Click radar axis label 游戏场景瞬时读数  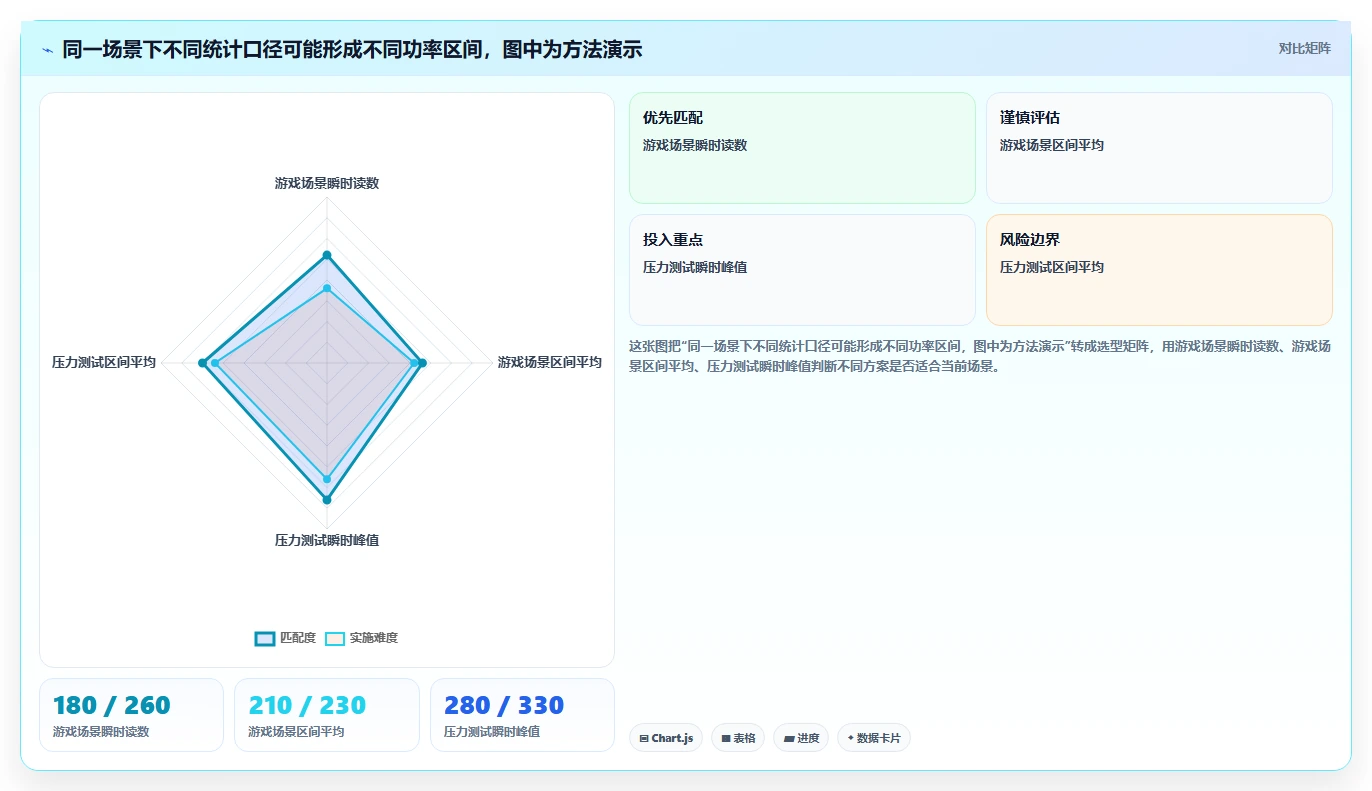[x=327, y=183]
